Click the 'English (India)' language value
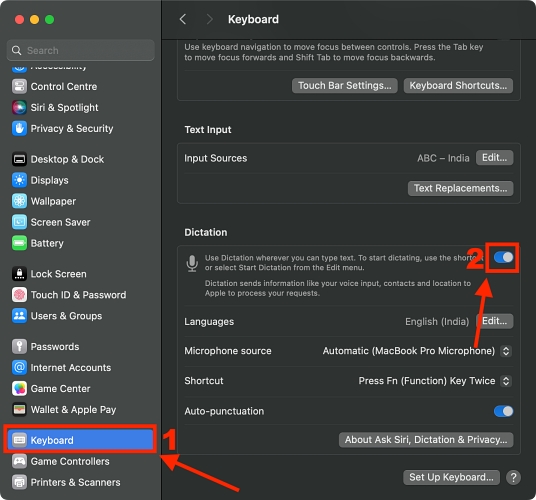The height and width of the screenshot is (500, 536). [x=437, y=322]
